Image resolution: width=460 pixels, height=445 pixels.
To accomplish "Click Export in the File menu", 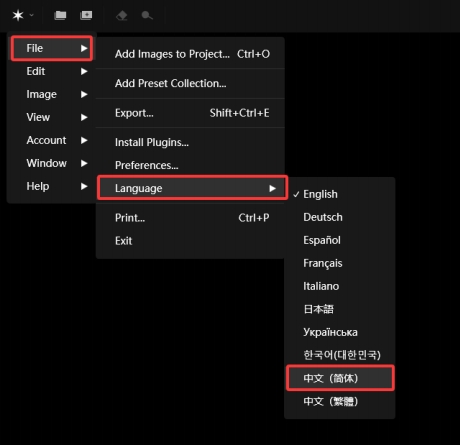I will pos(190,113).
